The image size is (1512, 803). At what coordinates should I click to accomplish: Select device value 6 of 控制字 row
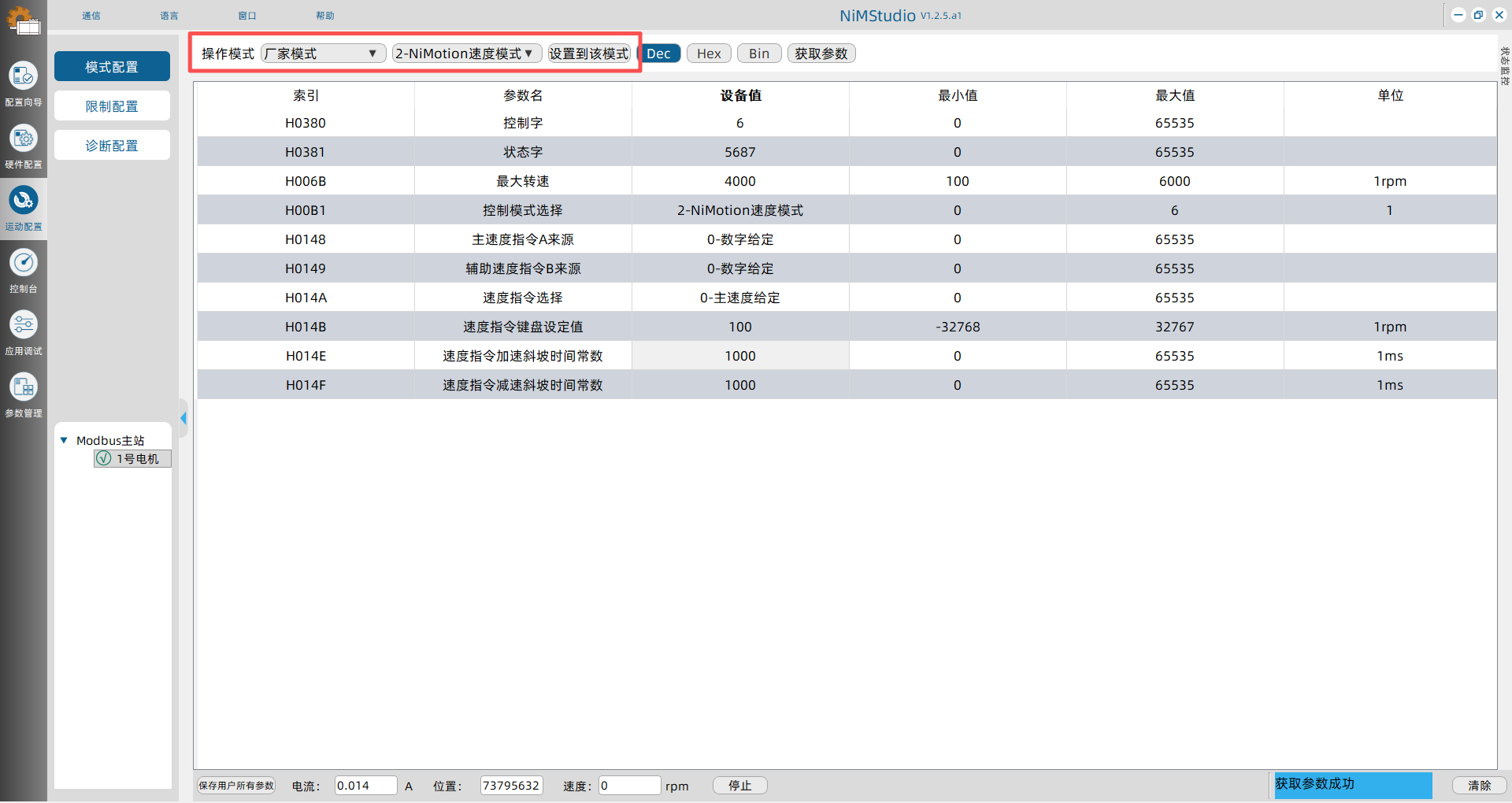click(x=740, y=123)
